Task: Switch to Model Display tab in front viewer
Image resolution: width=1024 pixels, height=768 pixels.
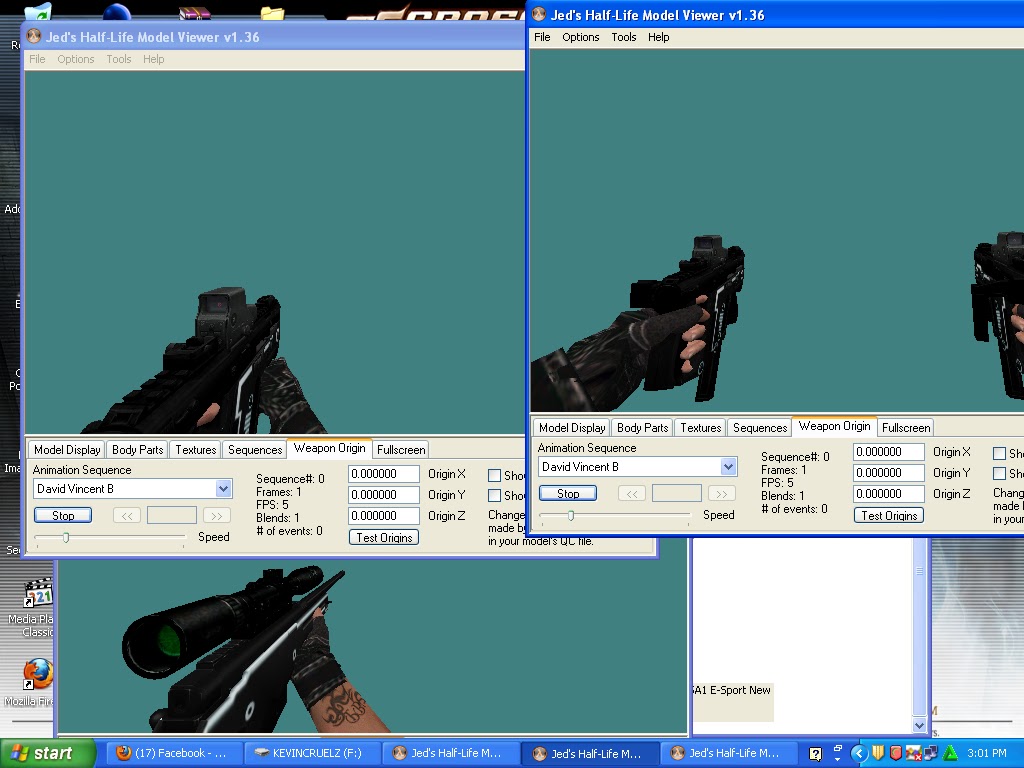Action: click(x=572, y=428)
